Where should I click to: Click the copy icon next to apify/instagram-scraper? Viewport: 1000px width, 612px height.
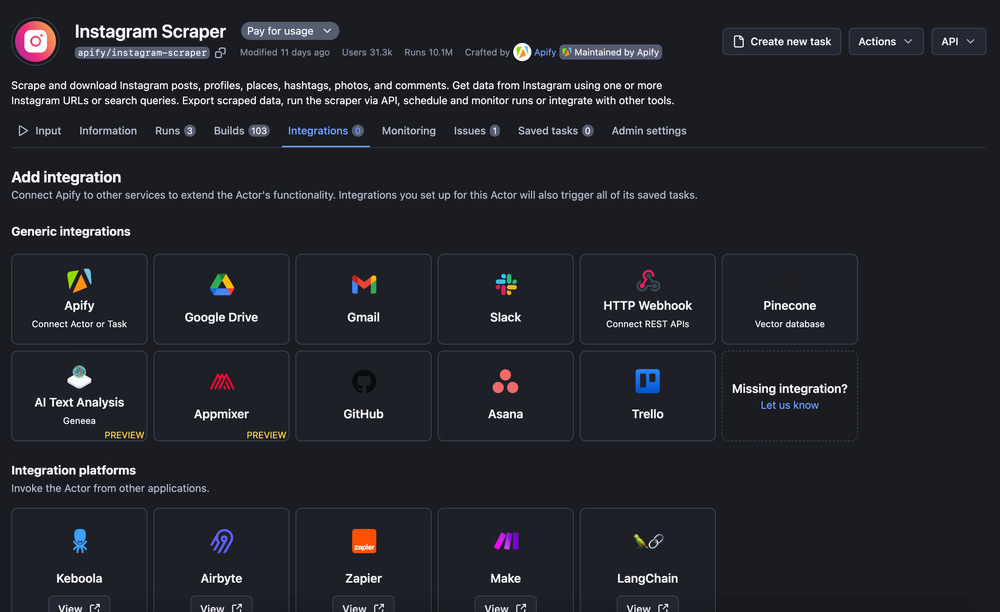click(218, 52)
